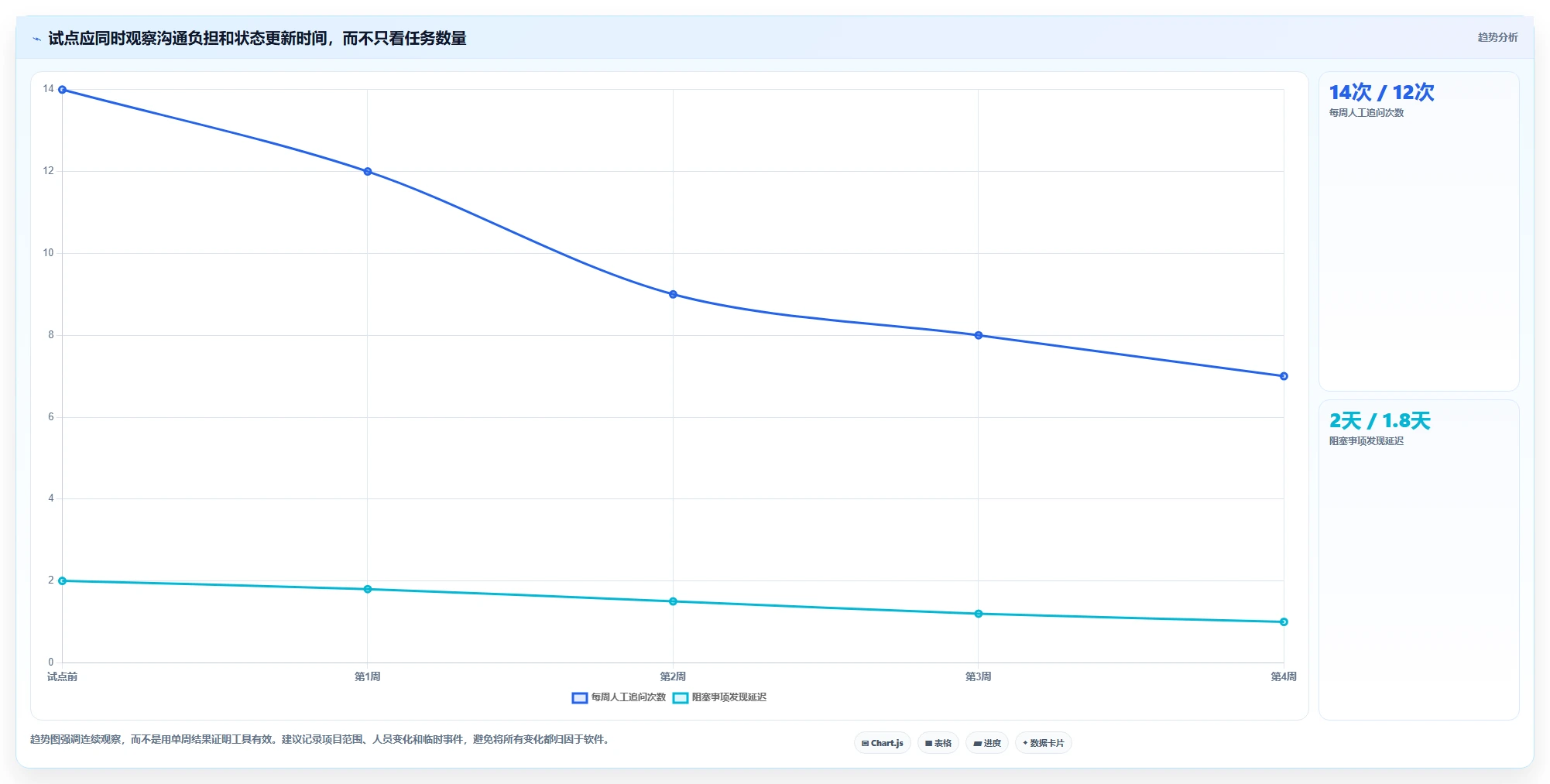The image size is (1550, 784).
Task: Click blue data point at 第4周
Action: [x=1284, y=376]
